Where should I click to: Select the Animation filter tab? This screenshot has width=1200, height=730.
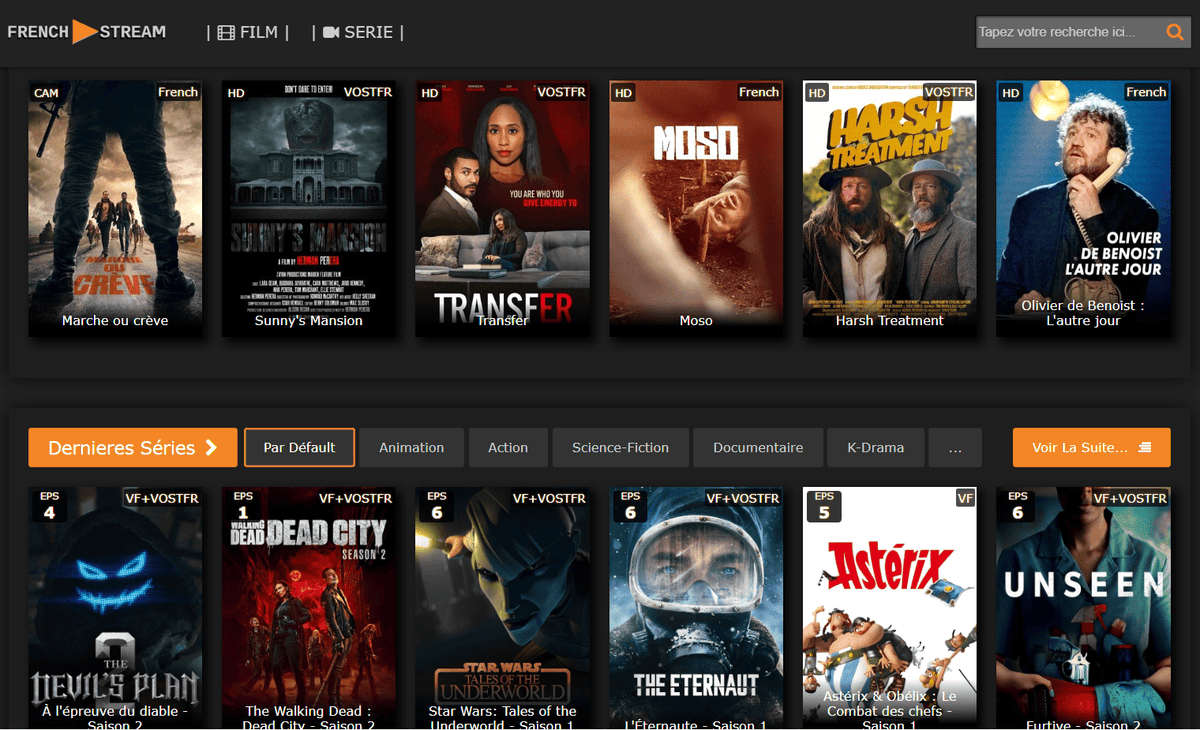(x=411, y=448)
